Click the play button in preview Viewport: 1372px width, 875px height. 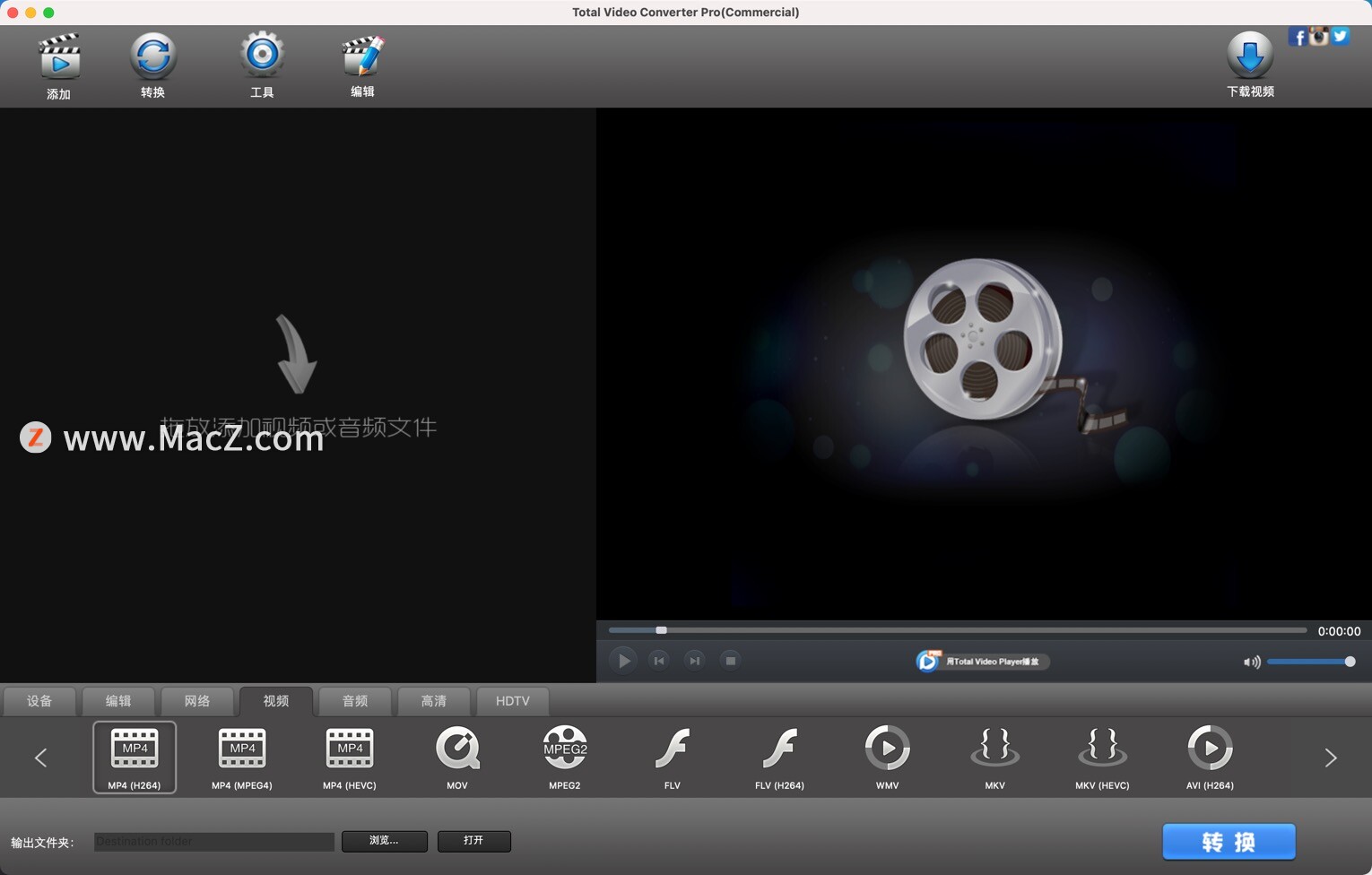click(x=623, y=661)
